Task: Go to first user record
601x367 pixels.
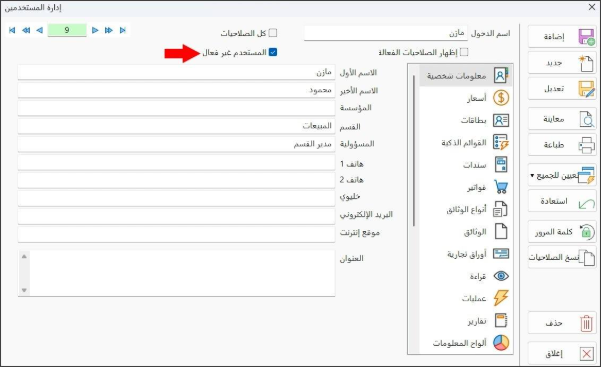Action: pos(12,30)
